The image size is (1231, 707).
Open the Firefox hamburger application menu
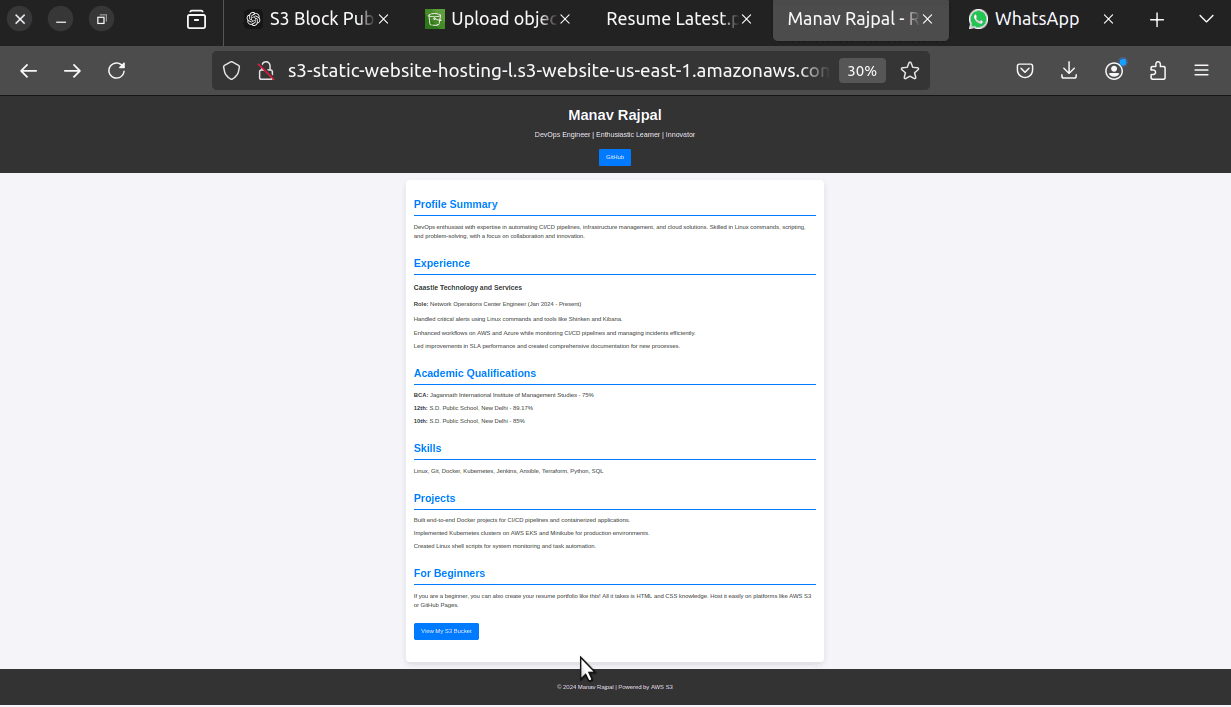point(1202,71)
